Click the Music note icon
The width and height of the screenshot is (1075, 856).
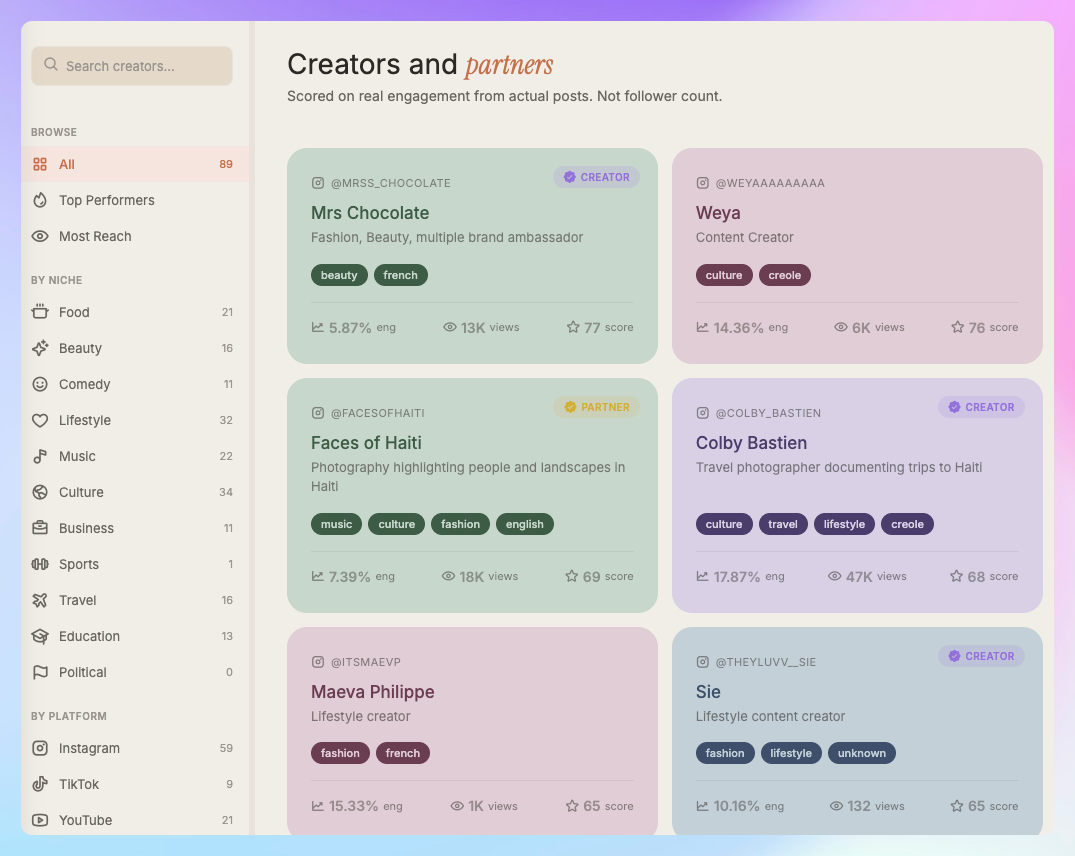click(40, 456)
